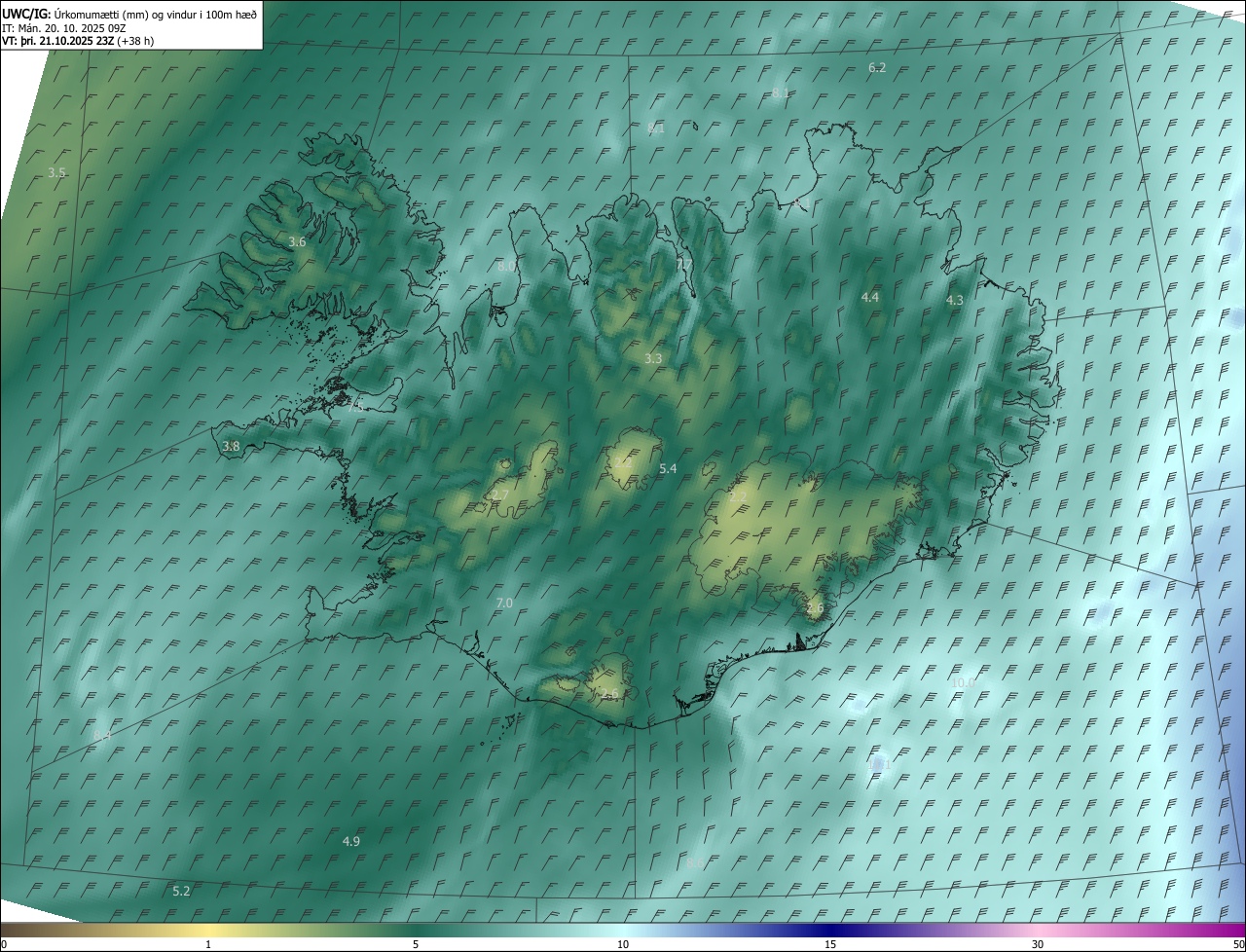Click the 3.3 value label on the map

pos(653,358)
